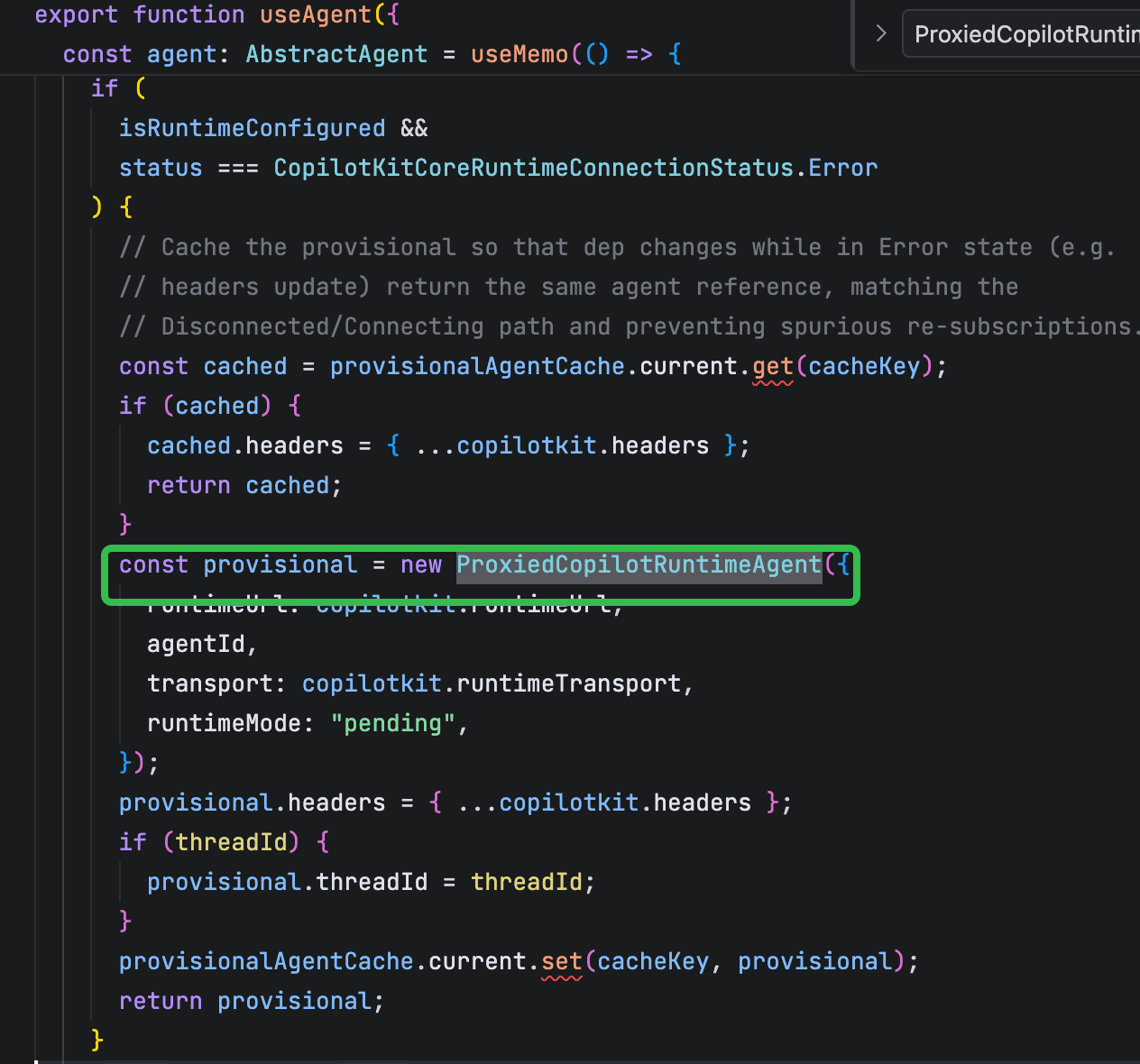Click runtimeTransport in the transport line

tap(569, 683)
